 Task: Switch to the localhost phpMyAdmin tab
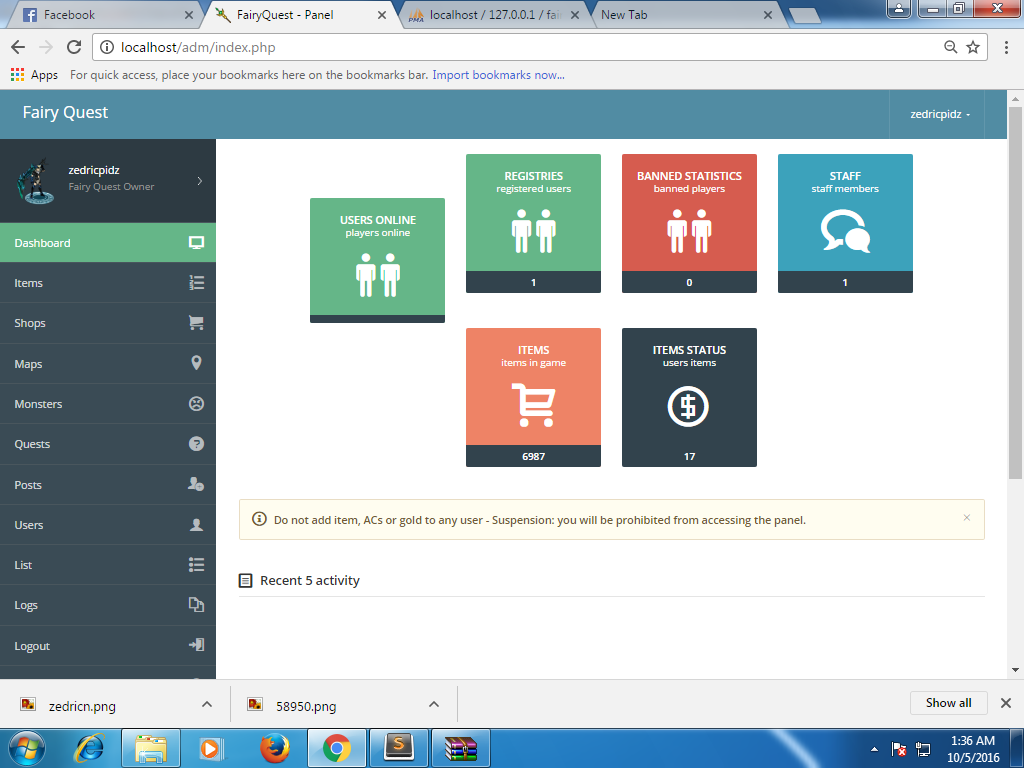point(495,15)
